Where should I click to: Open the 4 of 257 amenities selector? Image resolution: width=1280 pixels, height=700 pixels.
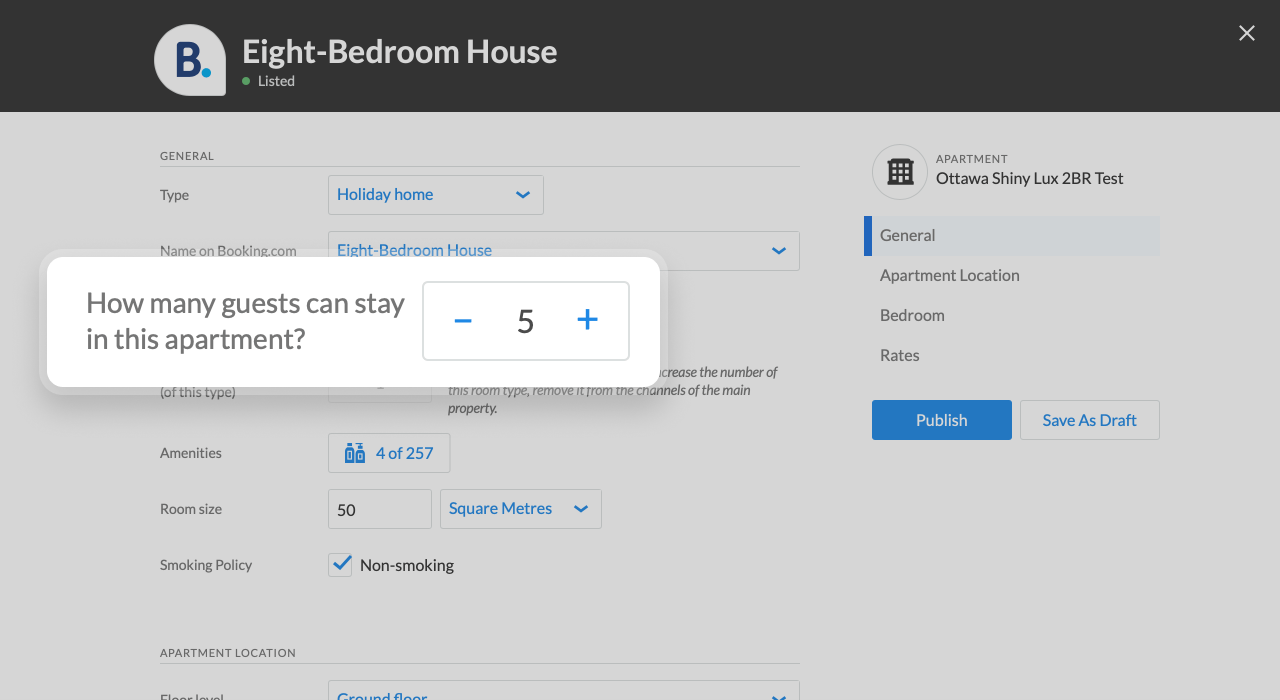click(403, 453)
